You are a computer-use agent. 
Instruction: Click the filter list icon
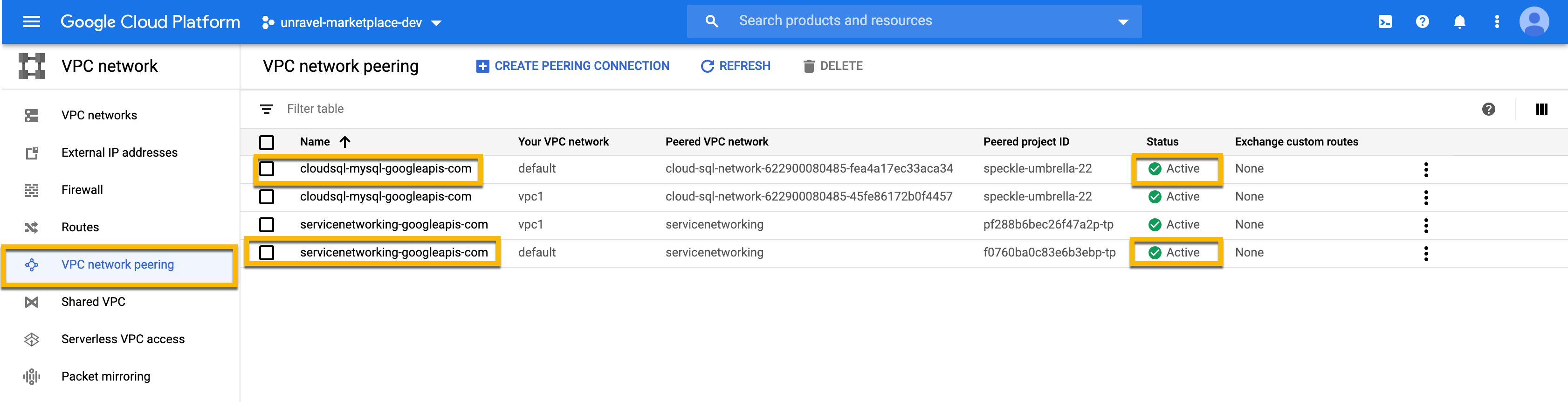[266, 109]
